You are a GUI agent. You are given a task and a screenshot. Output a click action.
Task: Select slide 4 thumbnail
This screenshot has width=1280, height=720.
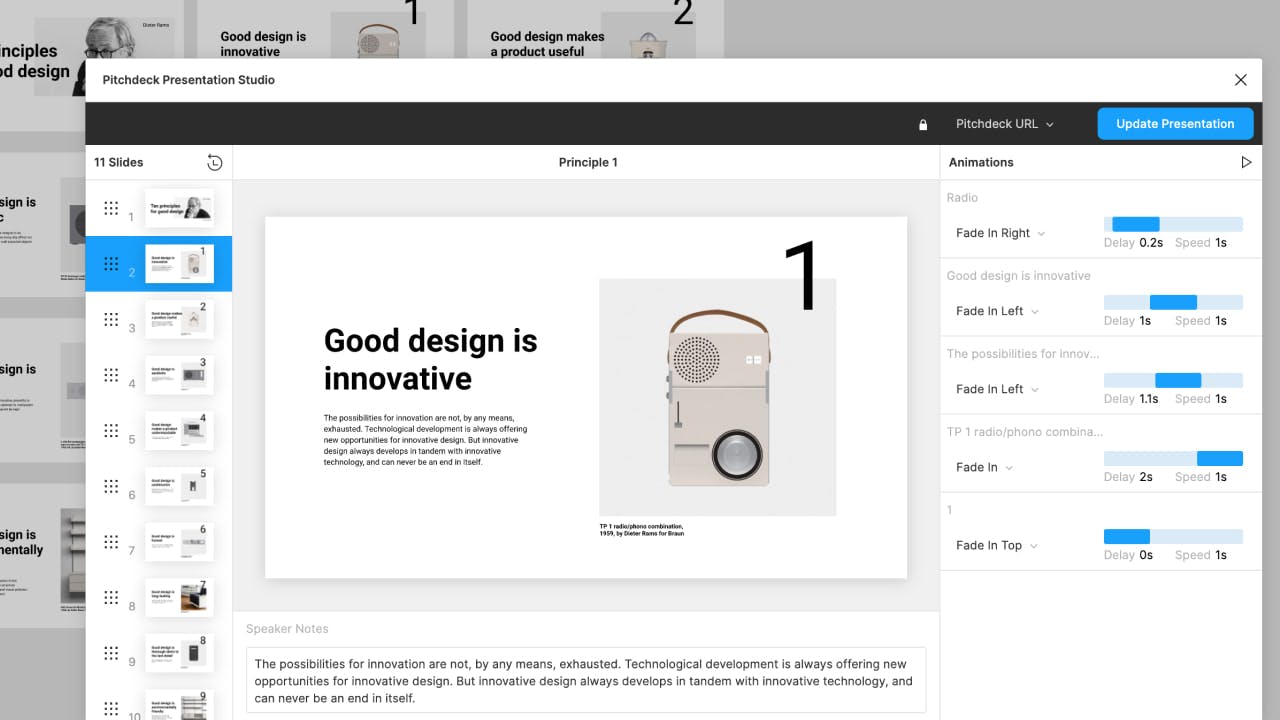pyautogui.click(x=179, y=375)
